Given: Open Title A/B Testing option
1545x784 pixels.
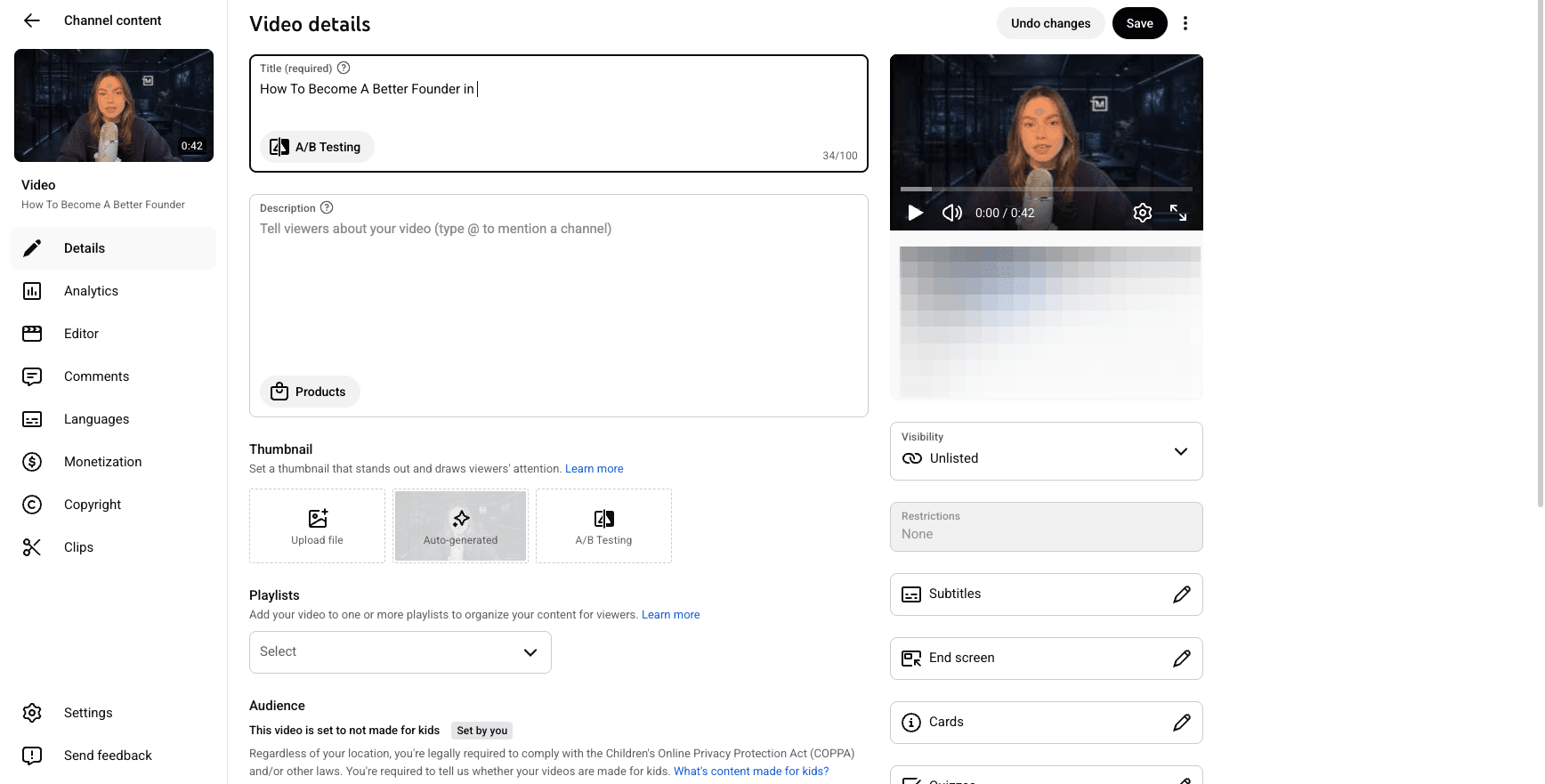Looking at the screenshot, I should (317, 147).
